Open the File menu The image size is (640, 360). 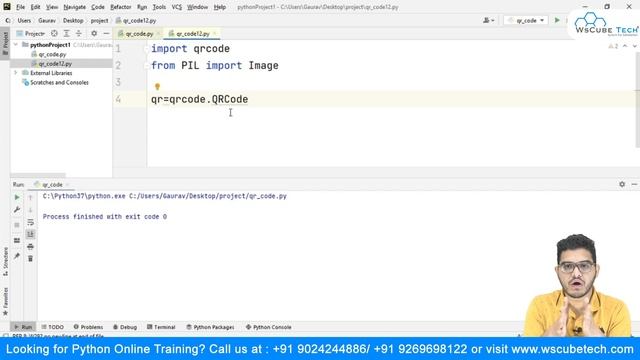tap(20, 7)
